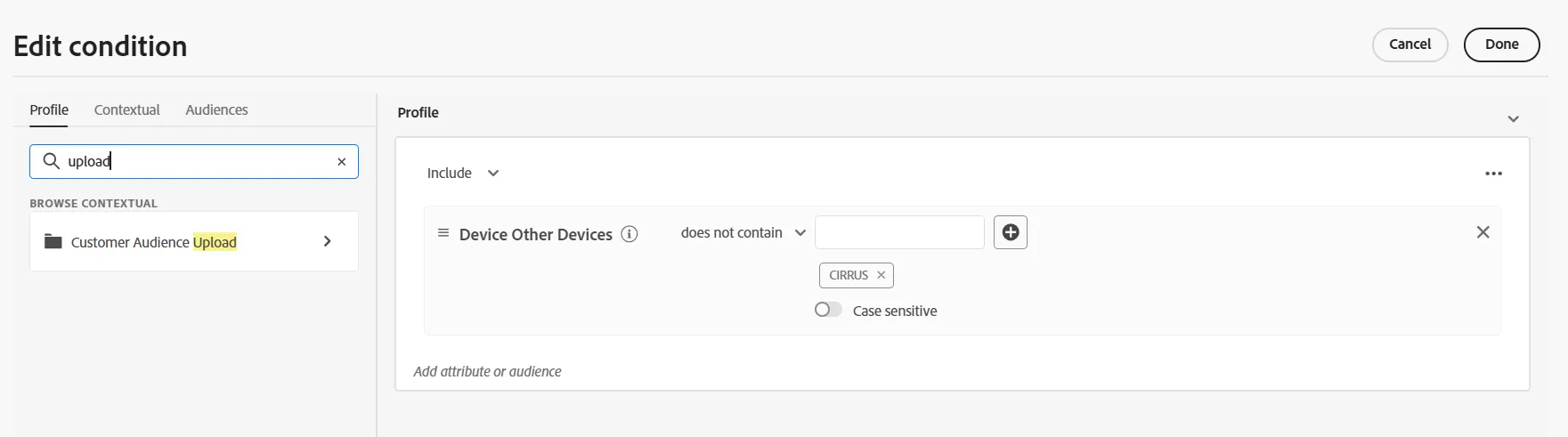Image resolution: width=1568 pixels, height=437 pixels.
Task: Add value with the plus button
Action: (1011, 232)
